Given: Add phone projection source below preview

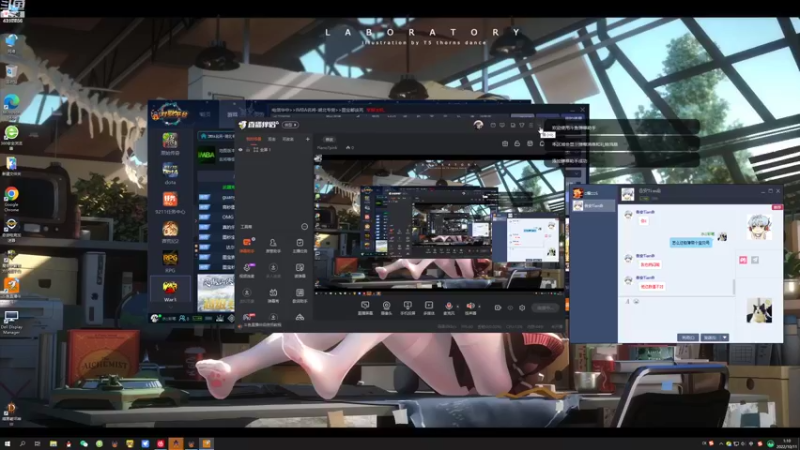Looking at the screenshot, I should [407, 306].
